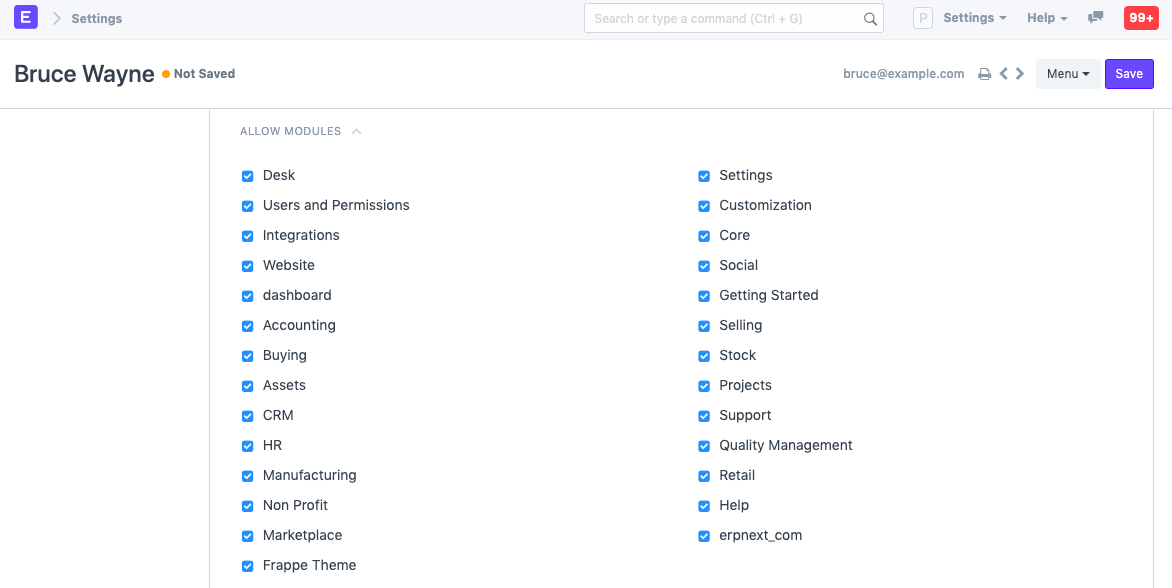
Task: Click the ERPNext home logo icon
Action: tap(26, 18)
